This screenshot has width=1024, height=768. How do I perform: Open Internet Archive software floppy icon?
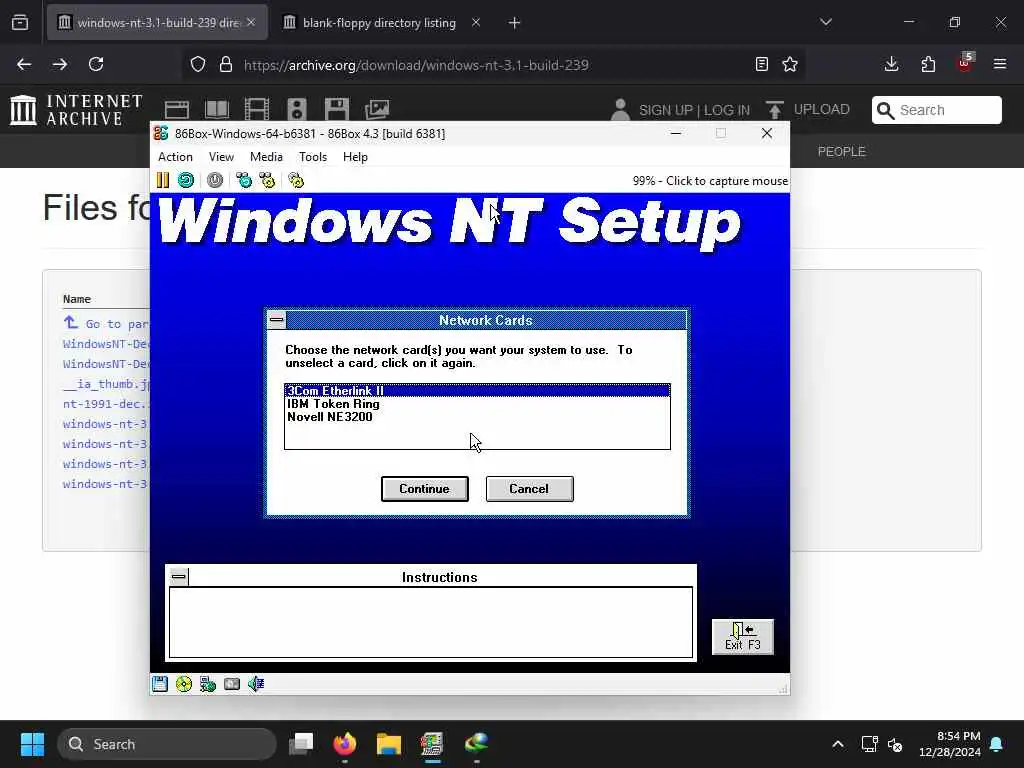337,109
